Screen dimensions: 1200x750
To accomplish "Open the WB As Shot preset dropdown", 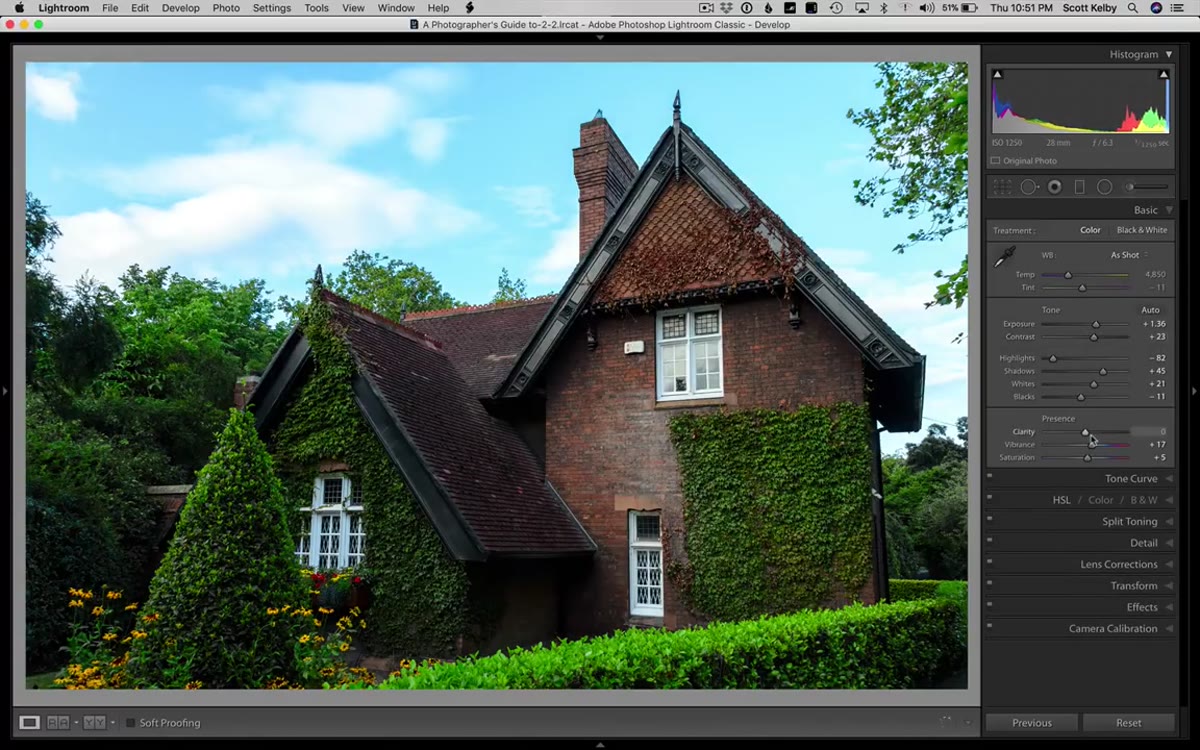I will [x=1128, y=255].
